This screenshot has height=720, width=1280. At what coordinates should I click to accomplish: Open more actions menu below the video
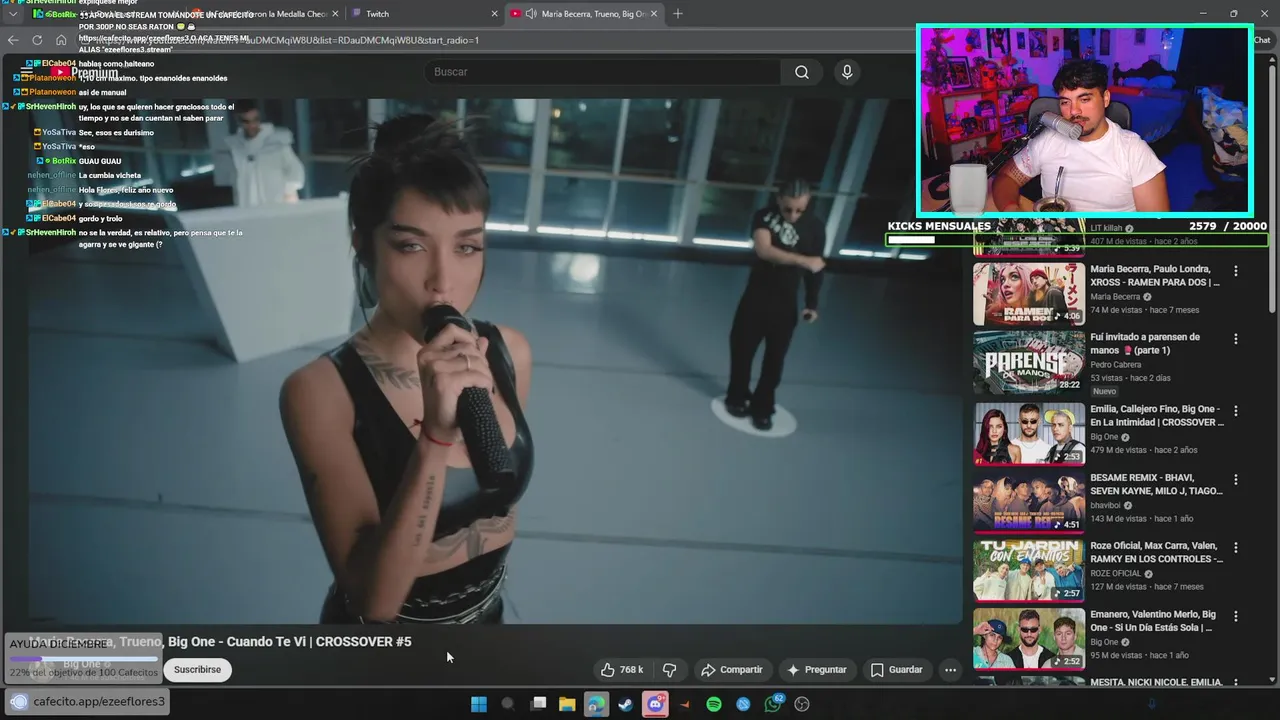click(950, 670)
